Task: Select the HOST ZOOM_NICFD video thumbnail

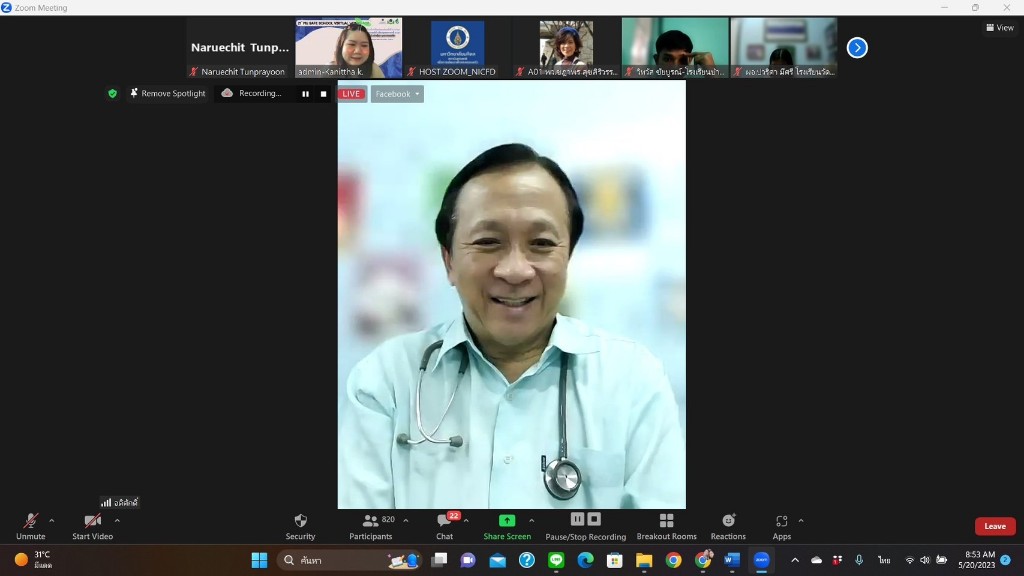Action: click(x=457, y=47)
